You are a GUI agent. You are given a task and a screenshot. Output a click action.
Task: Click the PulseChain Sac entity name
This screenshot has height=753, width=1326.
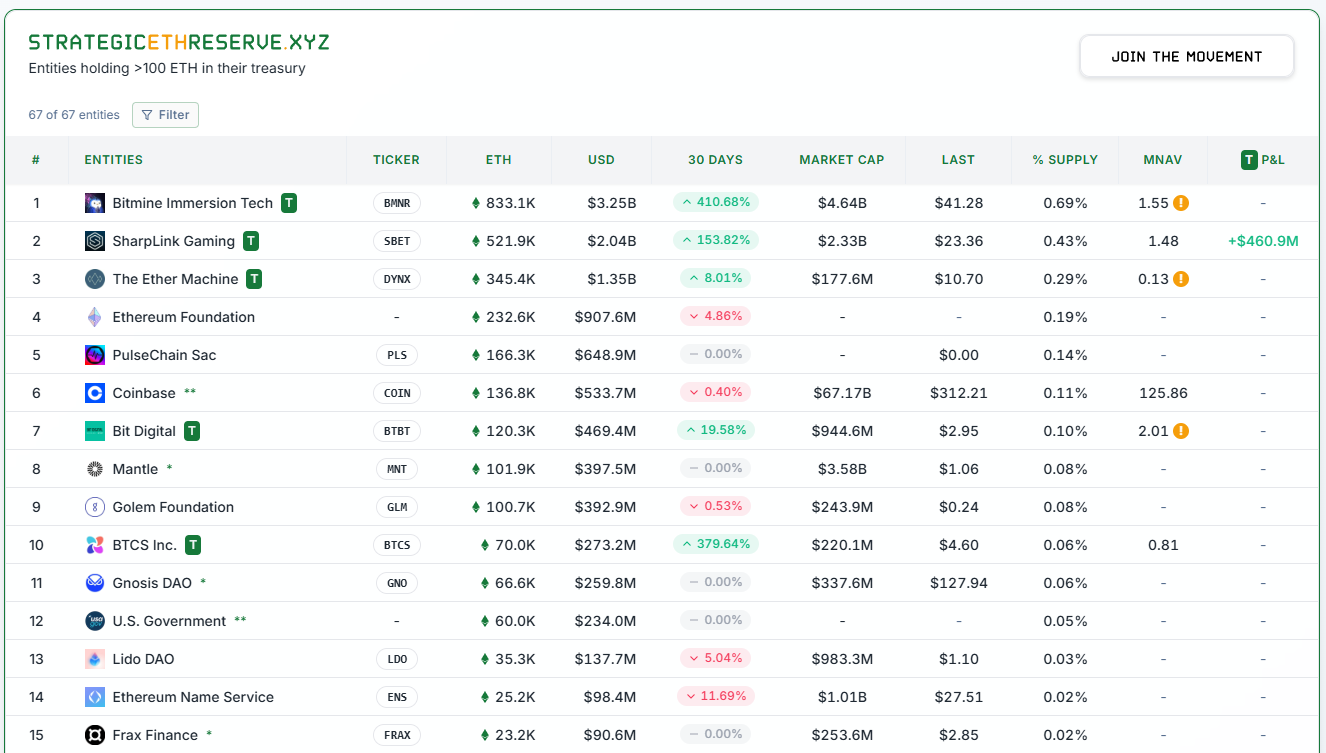coord(164,355)
